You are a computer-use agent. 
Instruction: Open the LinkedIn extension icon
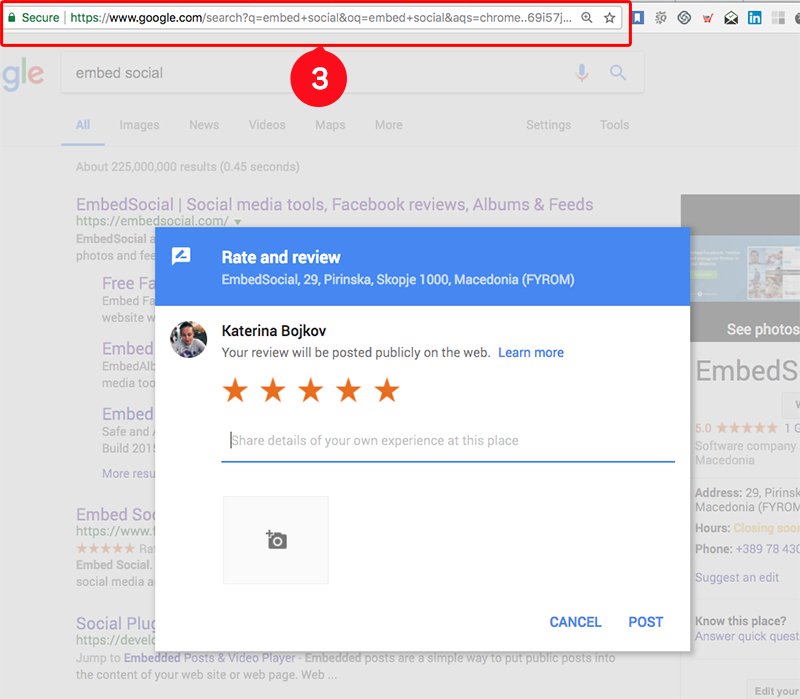tap(755, 18)
